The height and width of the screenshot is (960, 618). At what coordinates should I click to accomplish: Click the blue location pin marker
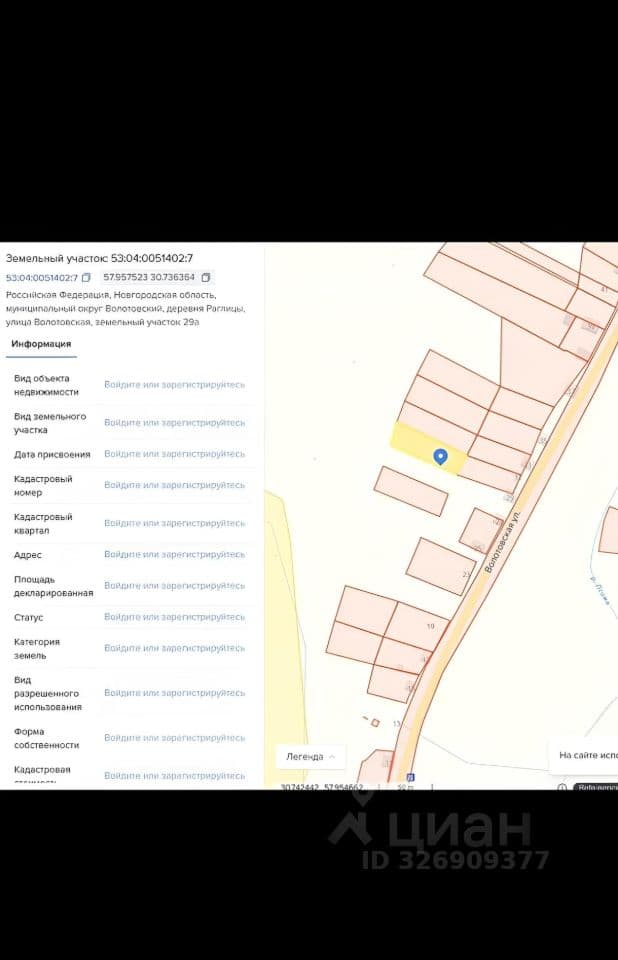pyautogui.click(x=440, y=457)
